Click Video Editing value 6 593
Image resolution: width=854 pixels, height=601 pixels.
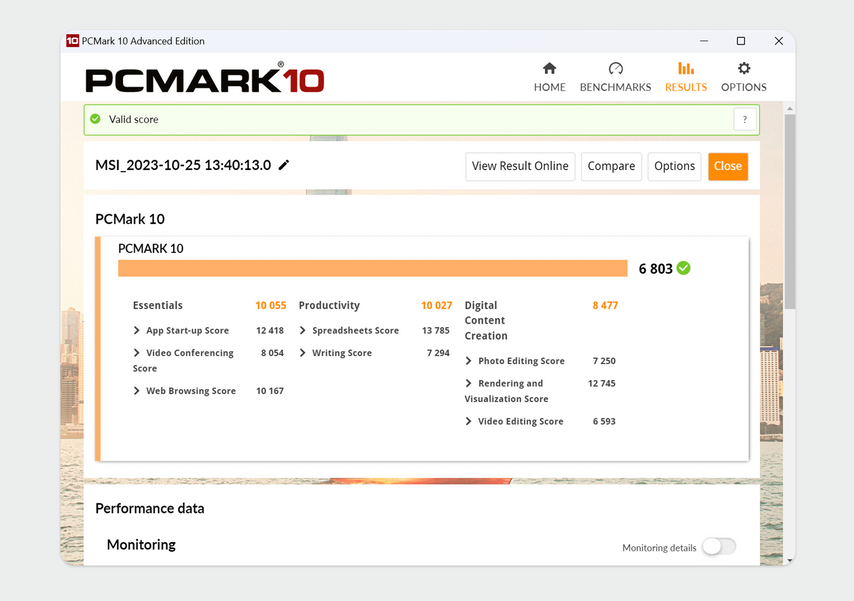[x=604, y=421]
